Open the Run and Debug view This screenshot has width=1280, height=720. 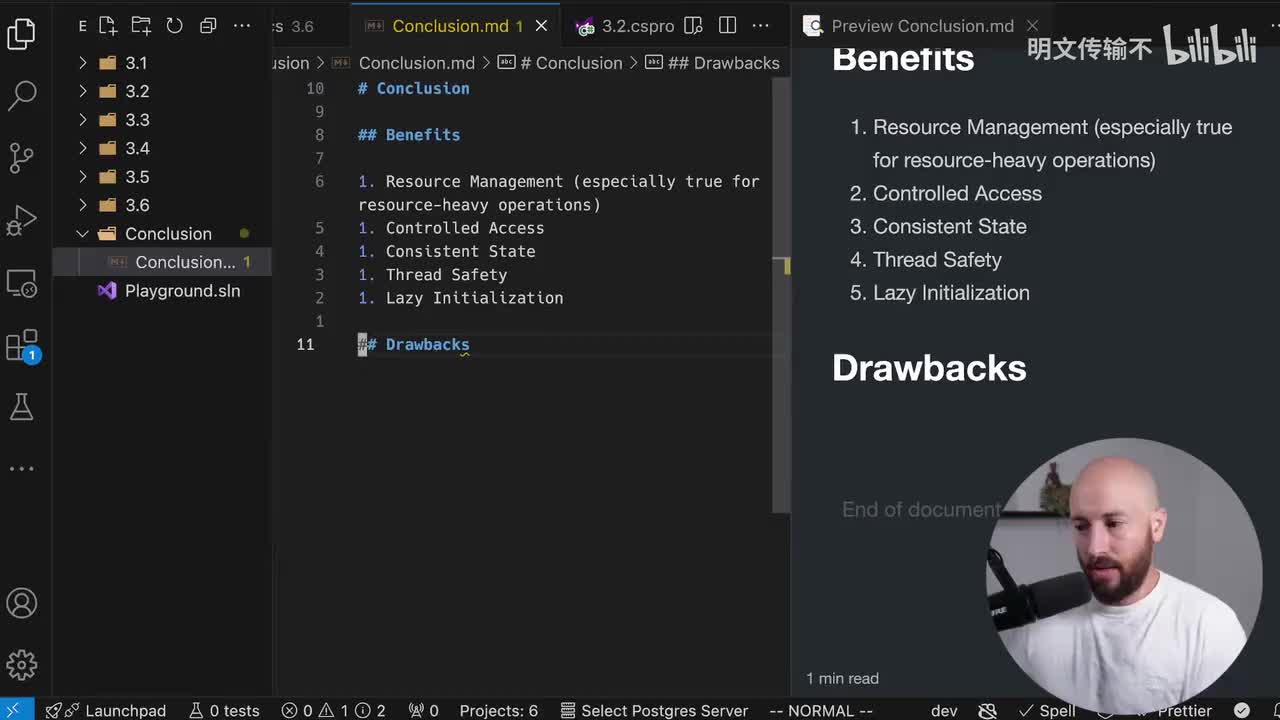(x=22, y=221)
